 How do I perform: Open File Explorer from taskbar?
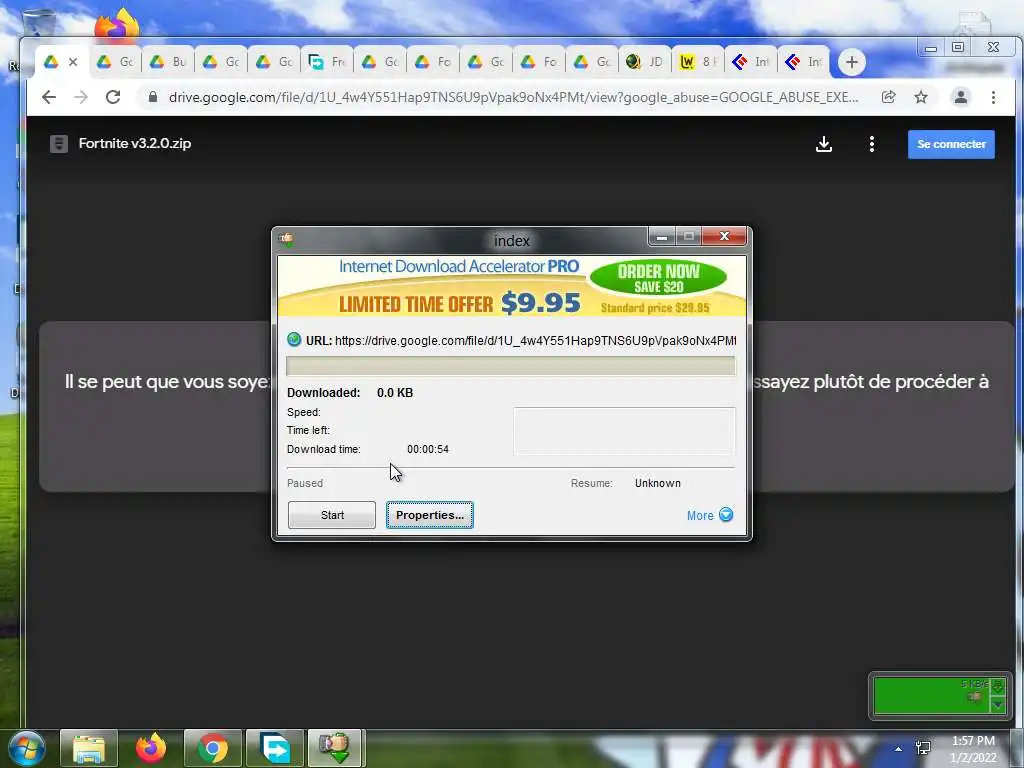[89, 749]
